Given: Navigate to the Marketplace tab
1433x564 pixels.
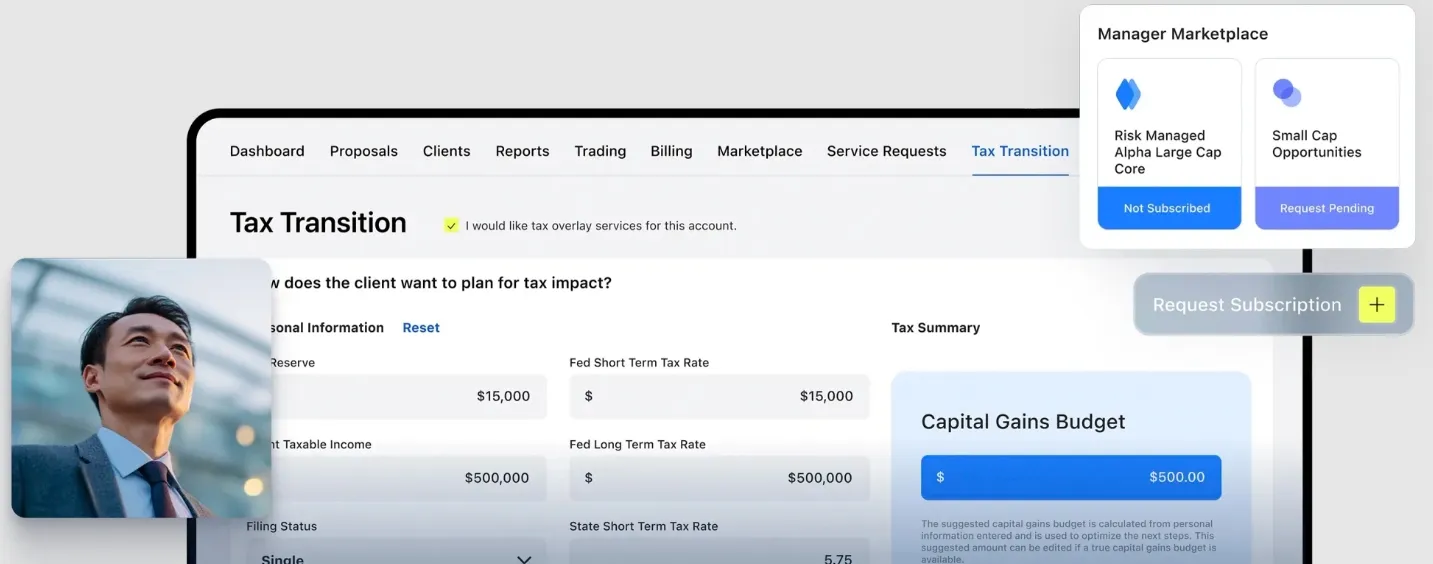Looking at the screenshot, I should (x=759, y=151).
